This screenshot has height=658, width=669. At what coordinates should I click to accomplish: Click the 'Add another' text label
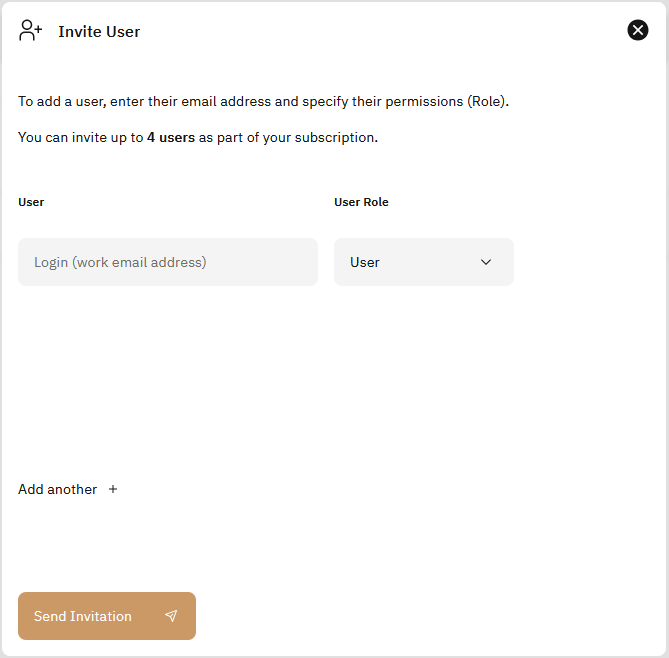58,489
